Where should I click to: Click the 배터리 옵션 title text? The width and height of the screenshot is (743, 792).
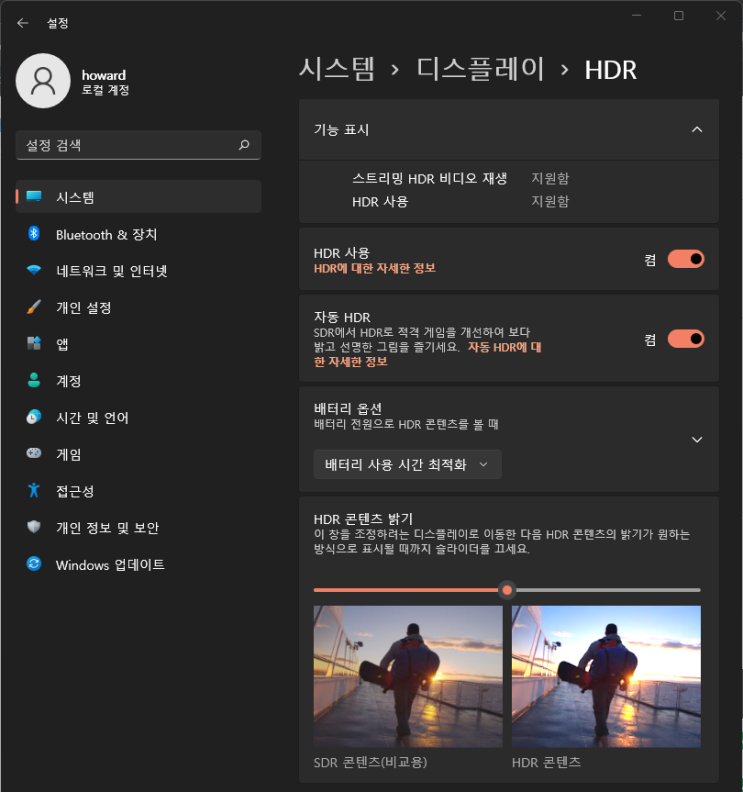click(x=348, y=408)
